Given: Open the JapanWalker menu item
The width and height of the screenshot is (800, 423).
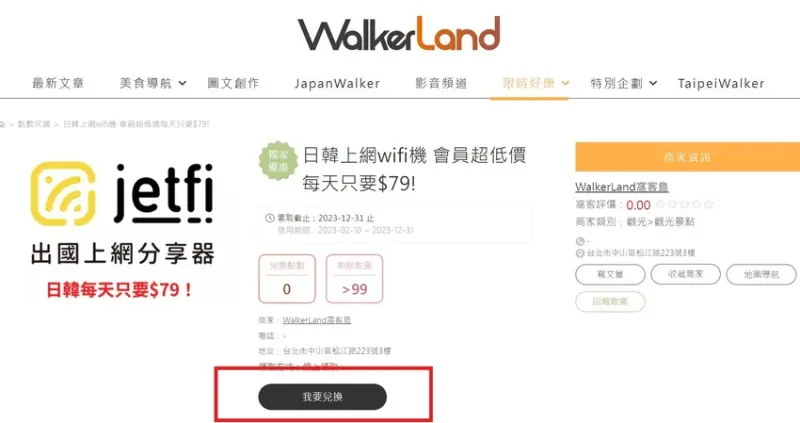Looking at the screenshot, I should tap(337, 83).
